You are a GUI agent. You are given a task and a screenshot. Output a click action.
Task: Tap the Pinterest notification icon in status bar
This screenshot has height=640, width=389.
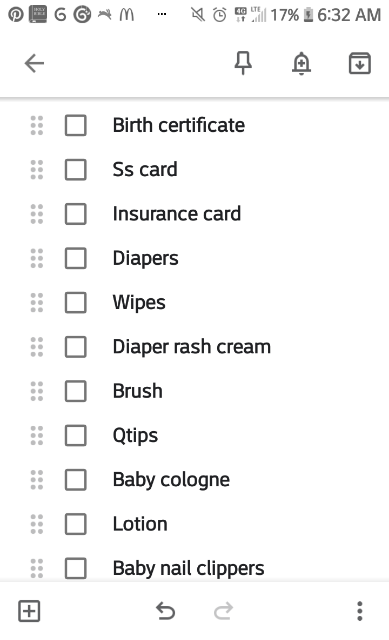(16, 15)
